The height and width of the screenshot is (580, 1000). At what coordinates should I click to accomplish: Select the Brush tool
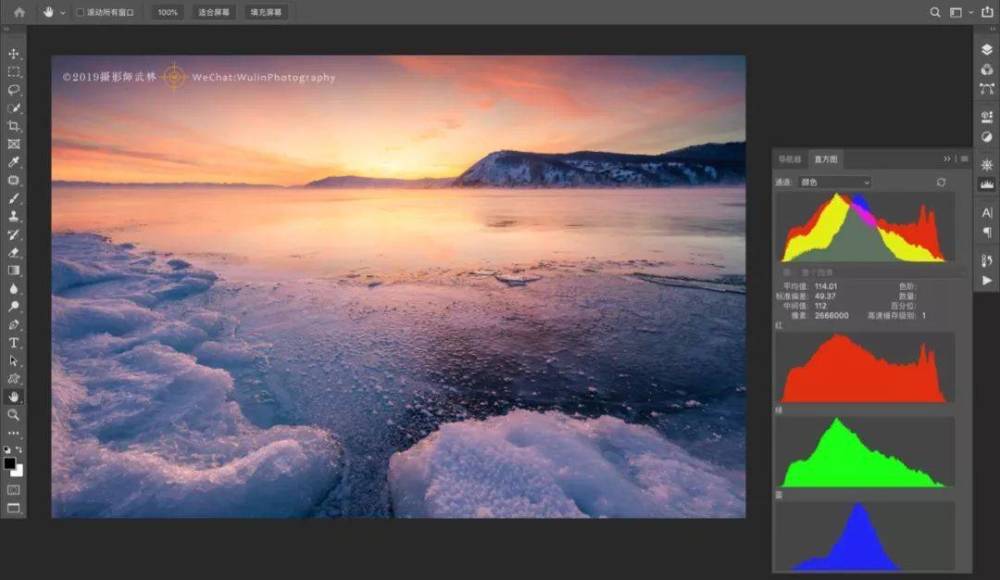13,198
